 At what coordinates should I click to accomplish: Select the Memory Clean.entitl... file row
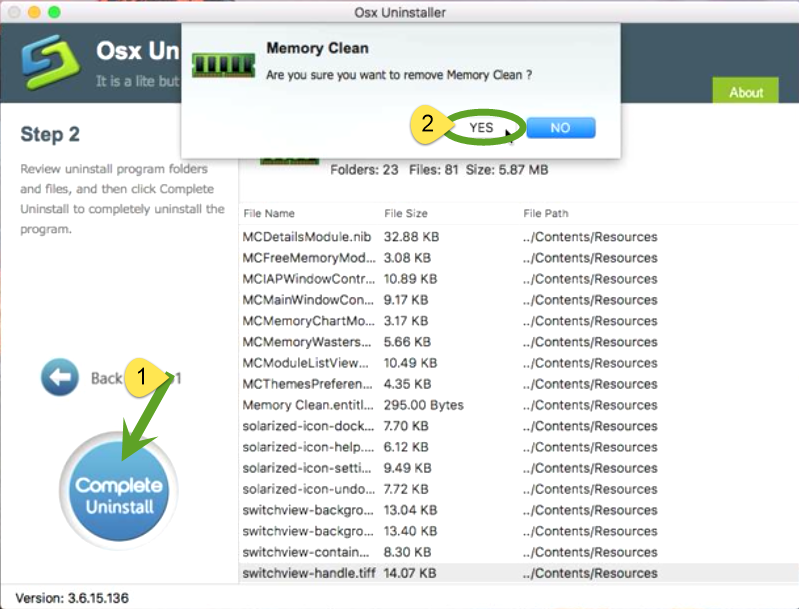tap(519, 405)
